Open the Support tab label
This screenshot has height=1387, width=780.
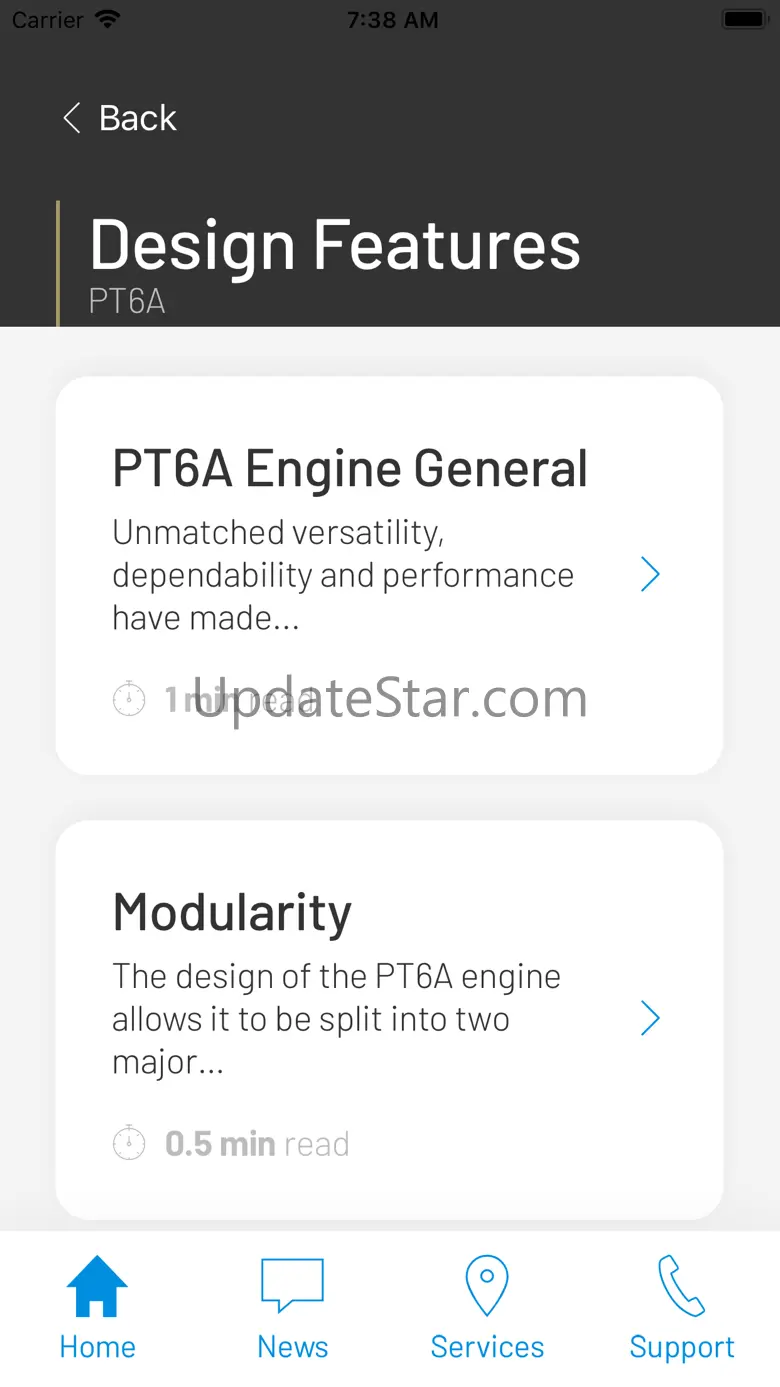[681, 1347]
